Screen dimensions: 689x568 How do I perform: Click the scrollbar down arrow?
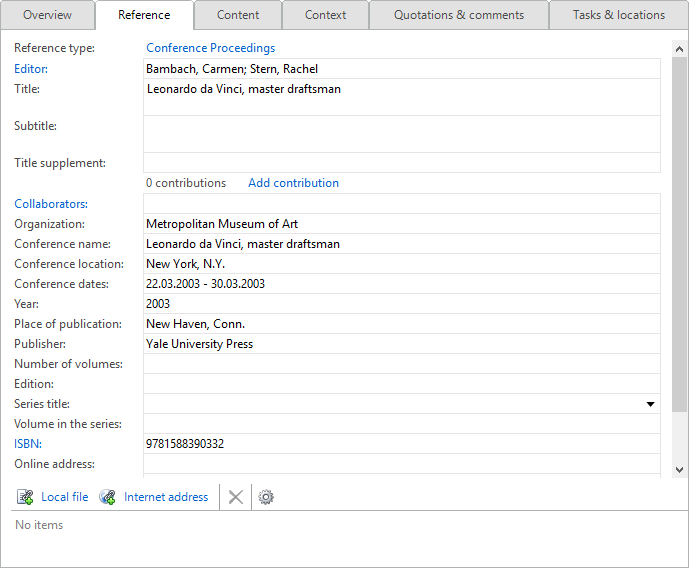coord(679,470)
